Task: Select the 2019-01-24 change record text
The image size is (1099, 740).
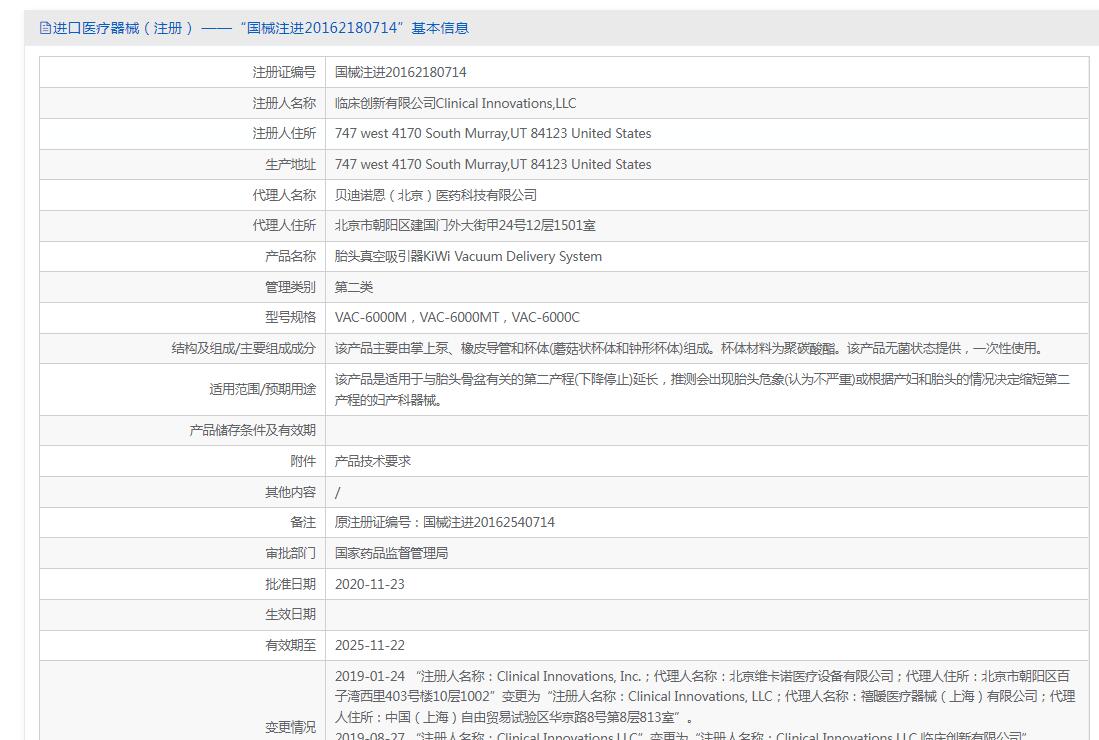Action: tap(704, 697)
